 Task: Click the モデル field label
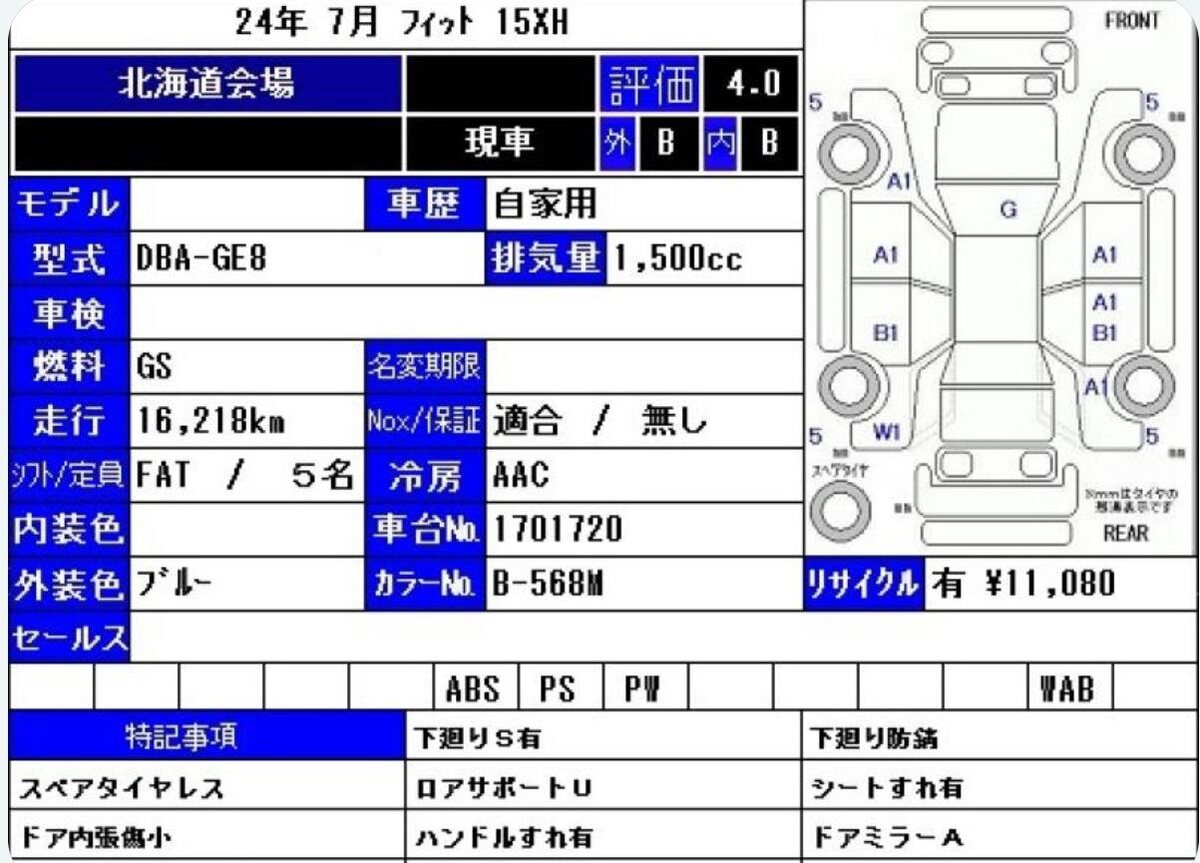(x=69, y=204)
